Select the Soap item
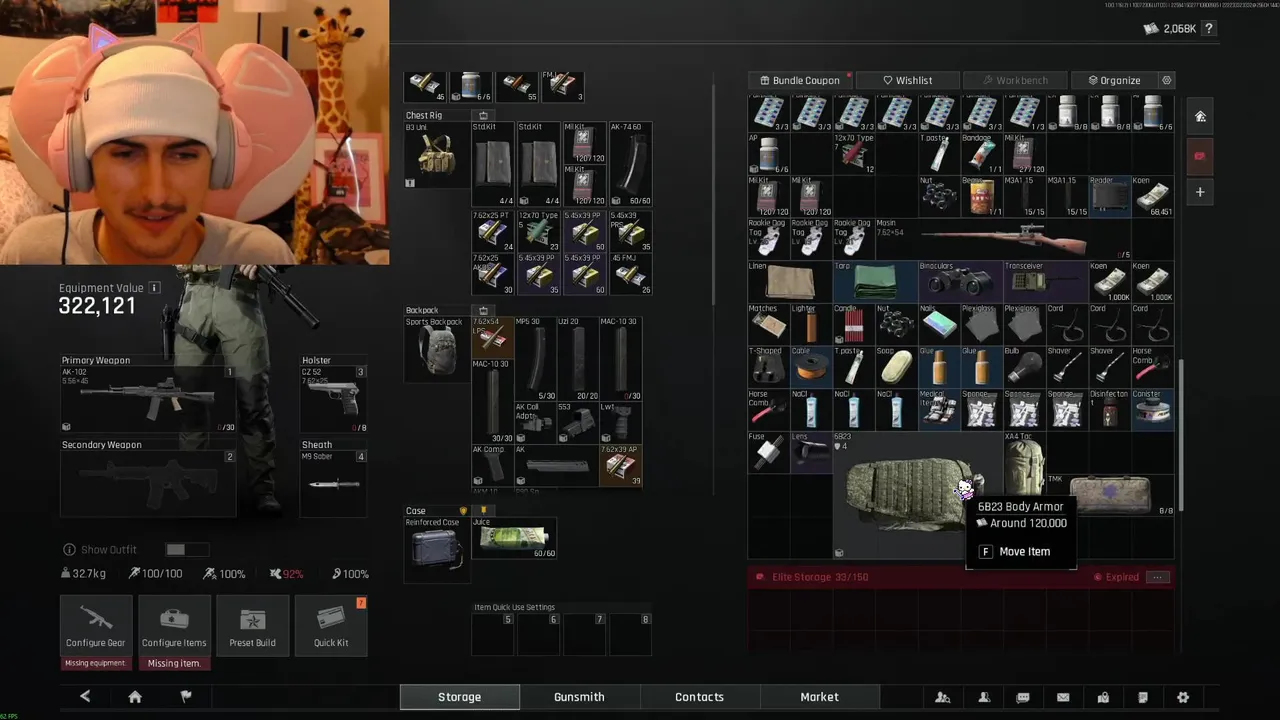The width and height of the screenshot is (1280, 720). pyautogui.click(x=897, y=366)
